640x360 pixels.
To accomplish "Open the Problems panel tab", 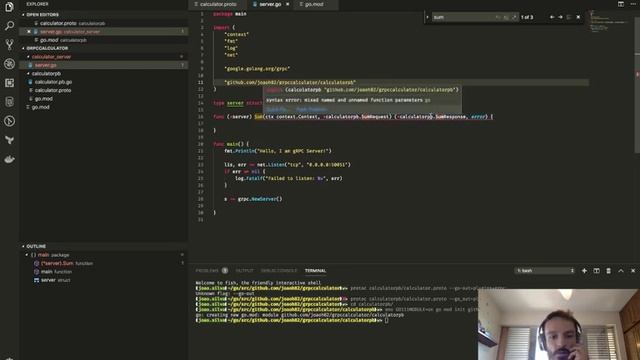I will (x=207, y=271).
